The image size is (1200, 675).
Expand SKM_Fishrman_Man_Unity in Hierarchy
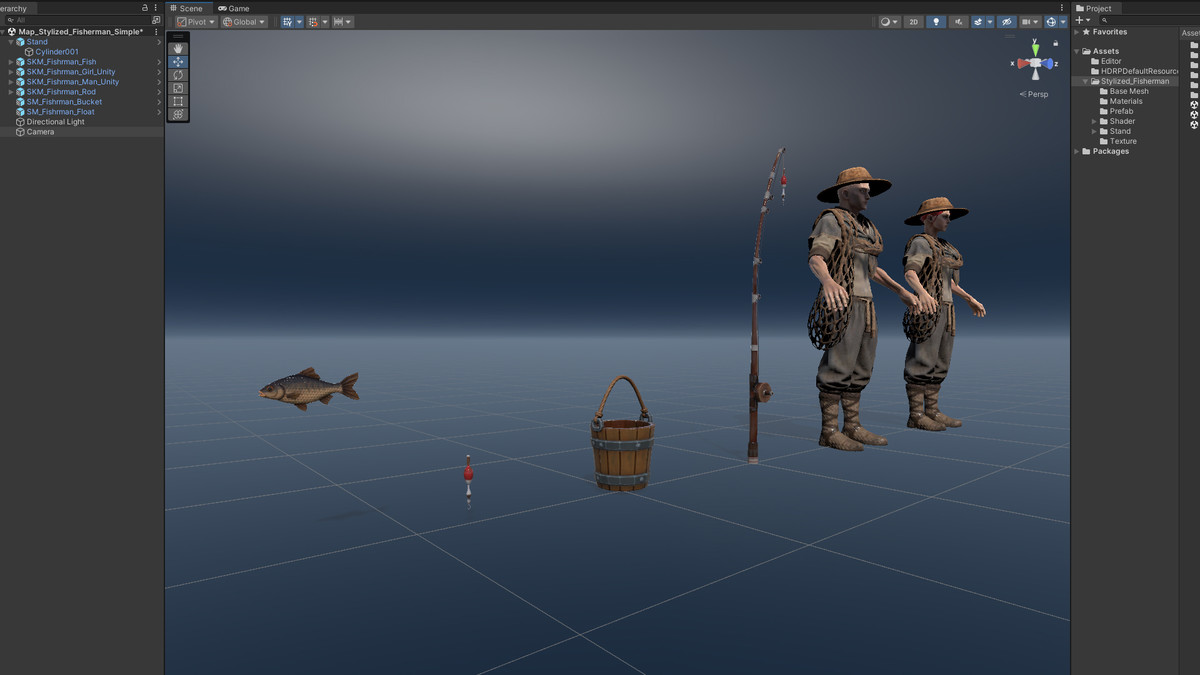click(11, 82)
